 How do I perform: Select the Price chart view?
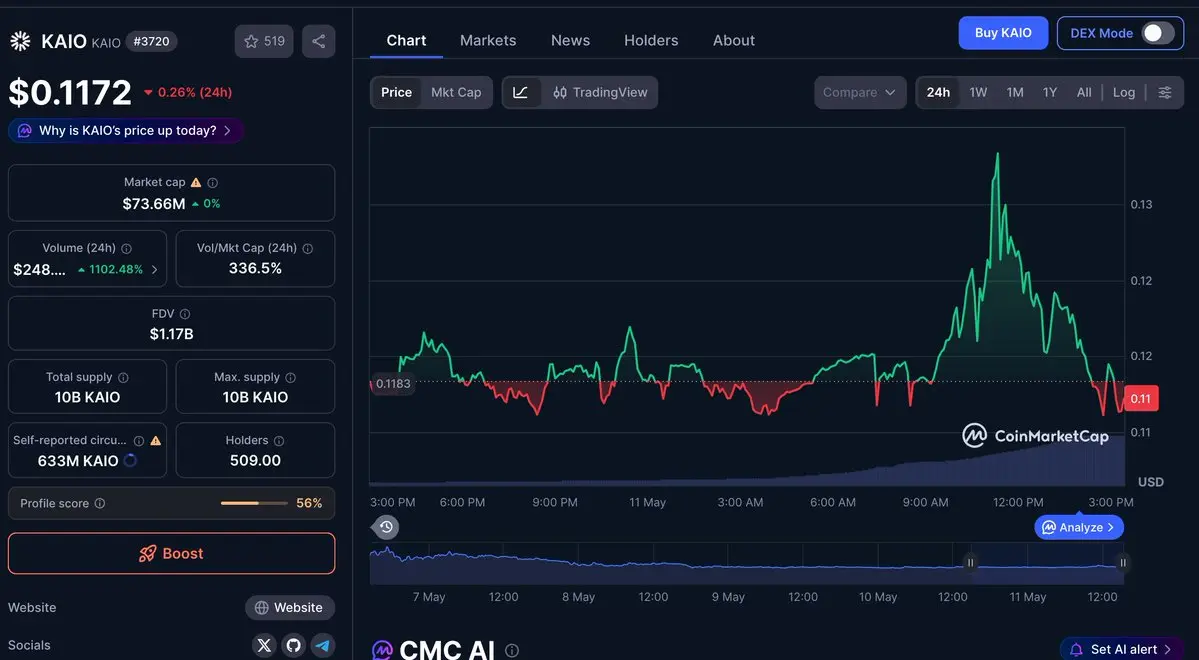pyautogui.click(x=396, y=93)
